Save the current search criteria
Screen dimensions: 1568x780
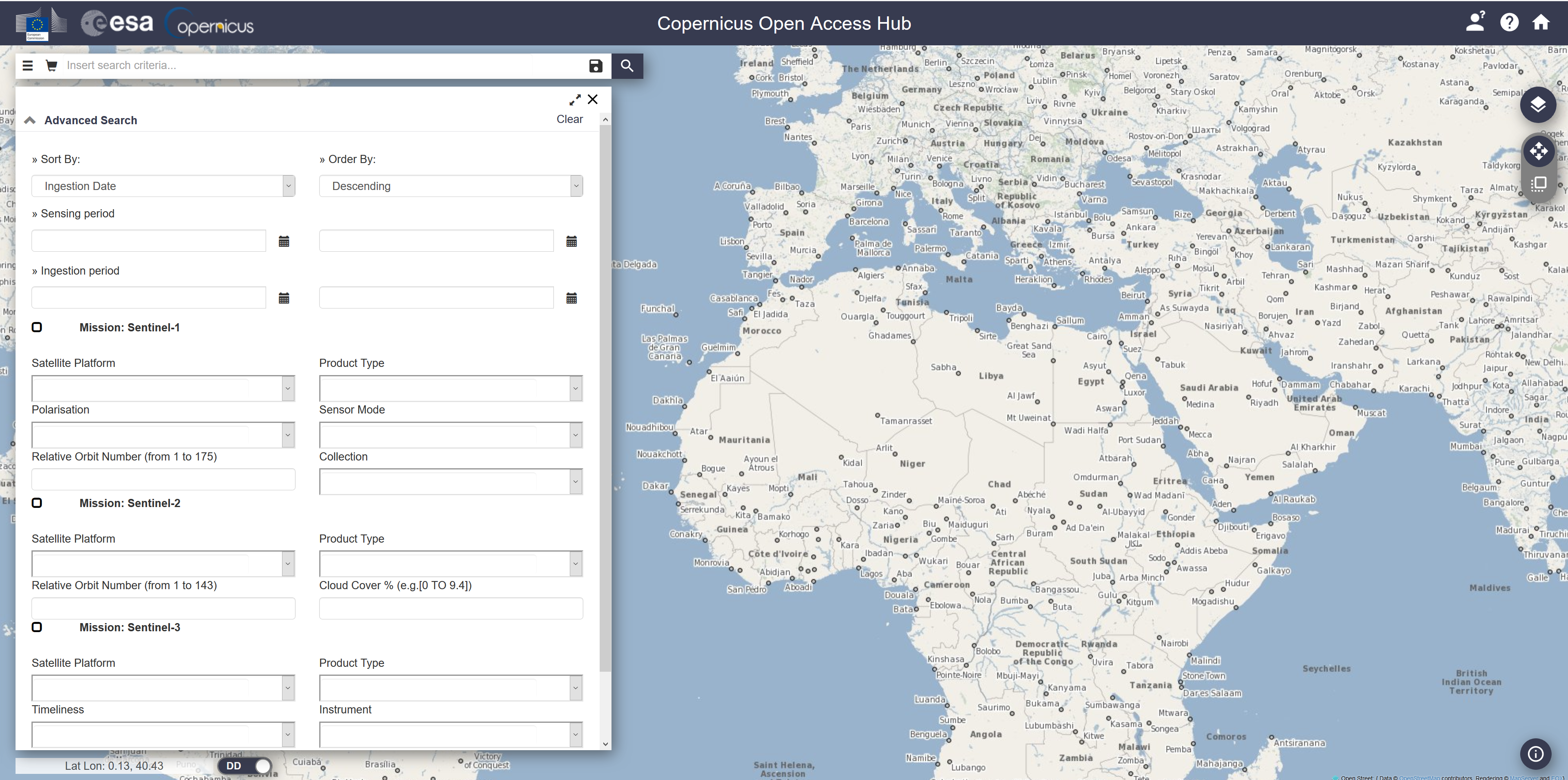pyautogui.click(x=595, y=66)
